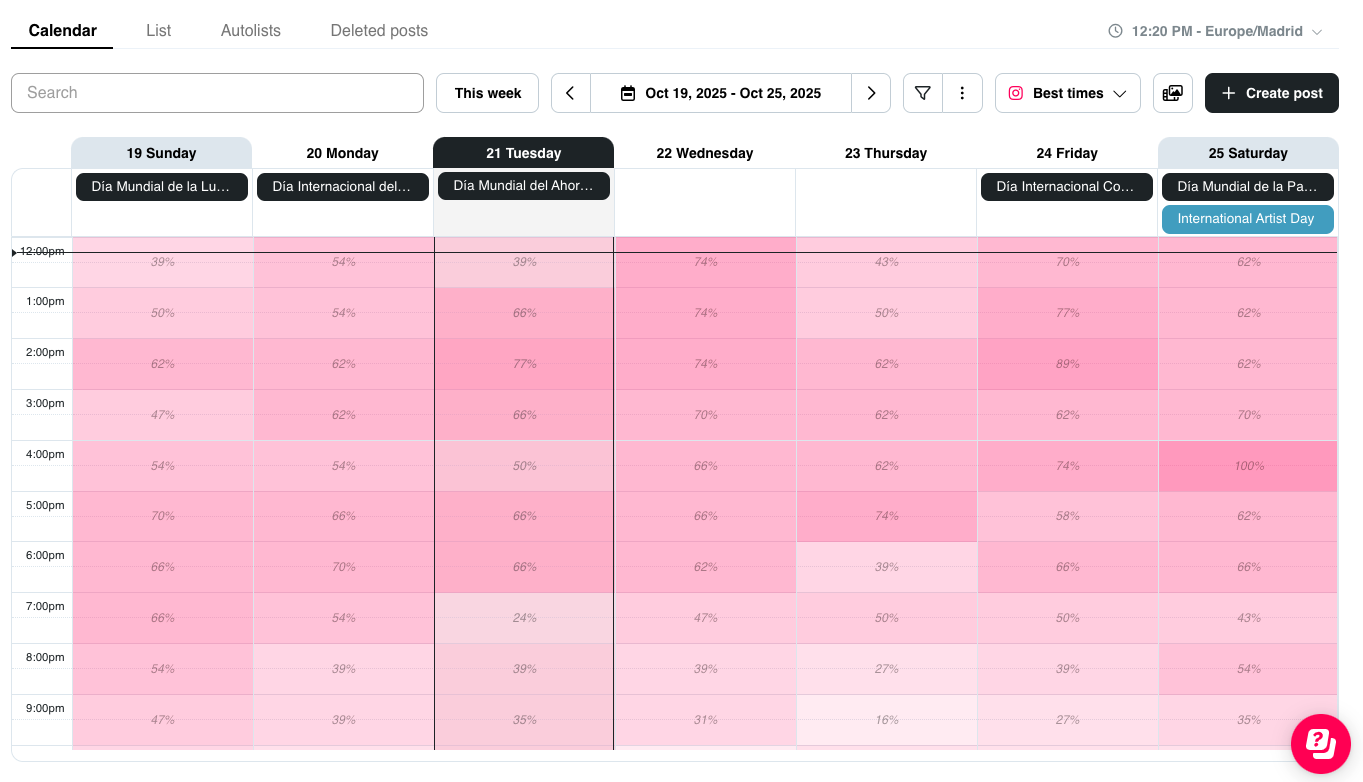Go to previous week arrow
The image size is (1363, 782).
tap(570, 93)
